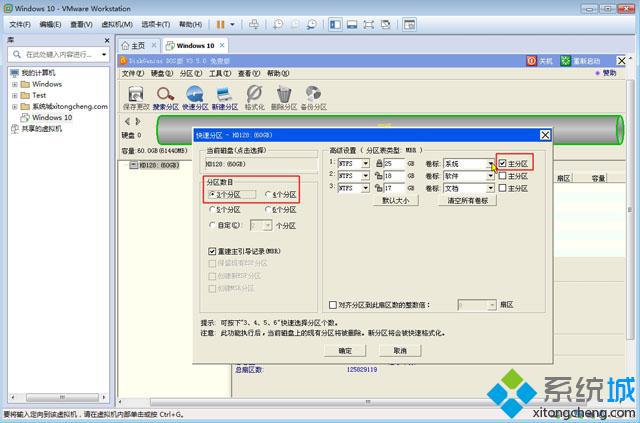
Task: Click the thumbnail bar view icon
Action: pyautogui.click(x=352, y=24)
